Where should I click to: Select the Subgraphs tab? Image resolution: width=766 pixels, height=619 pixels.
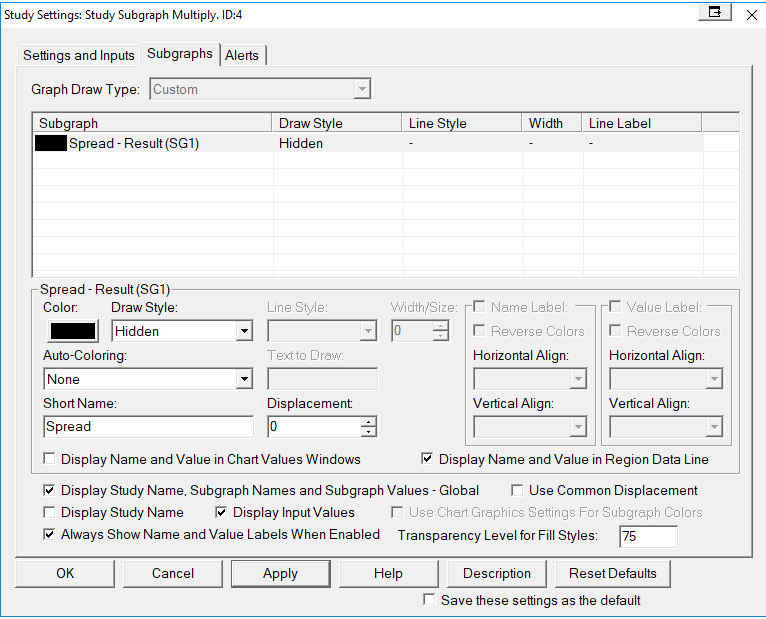click(x=180, y=53)
